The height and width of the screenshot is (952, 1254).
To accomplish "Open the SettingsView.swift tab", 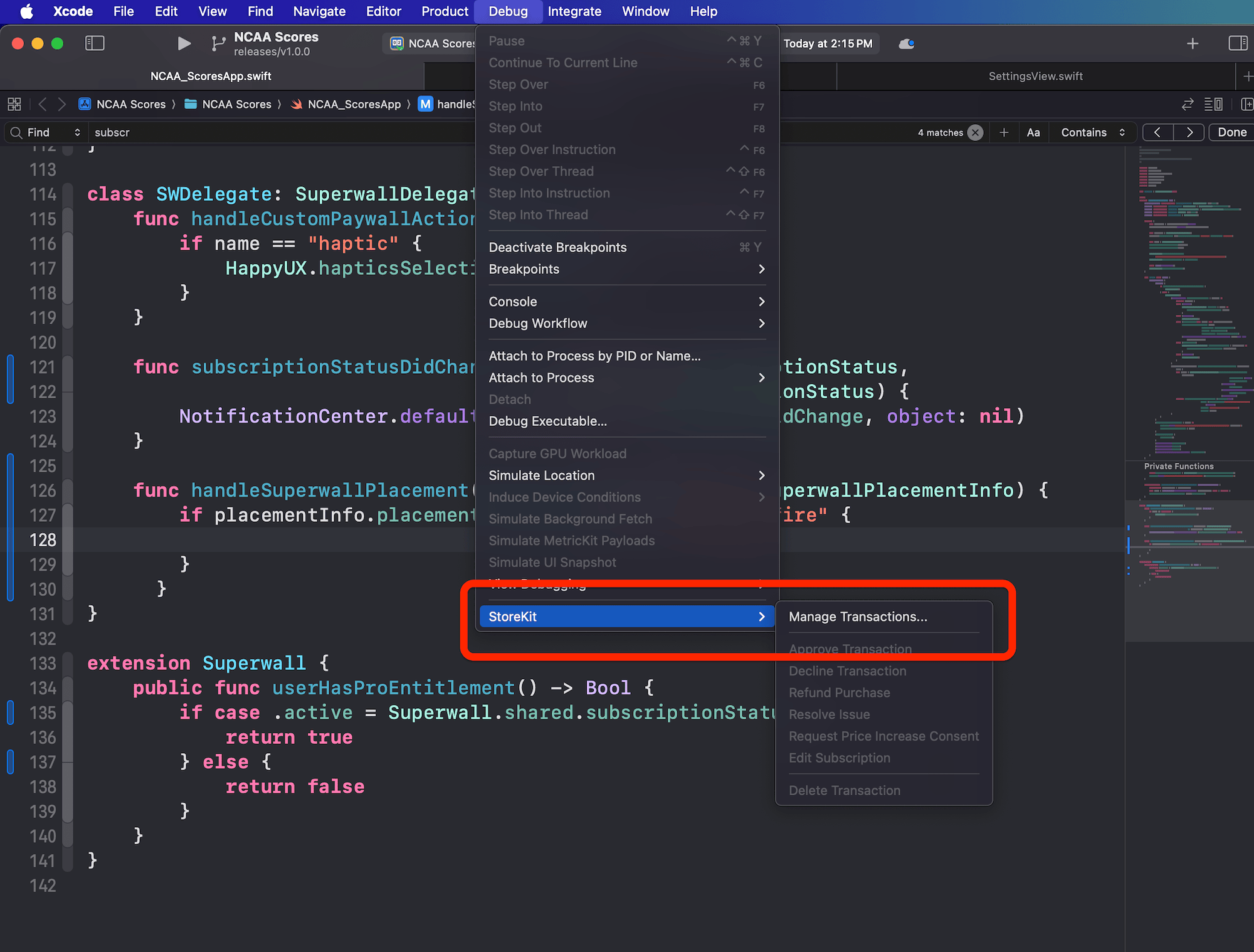I will 1035,76.
